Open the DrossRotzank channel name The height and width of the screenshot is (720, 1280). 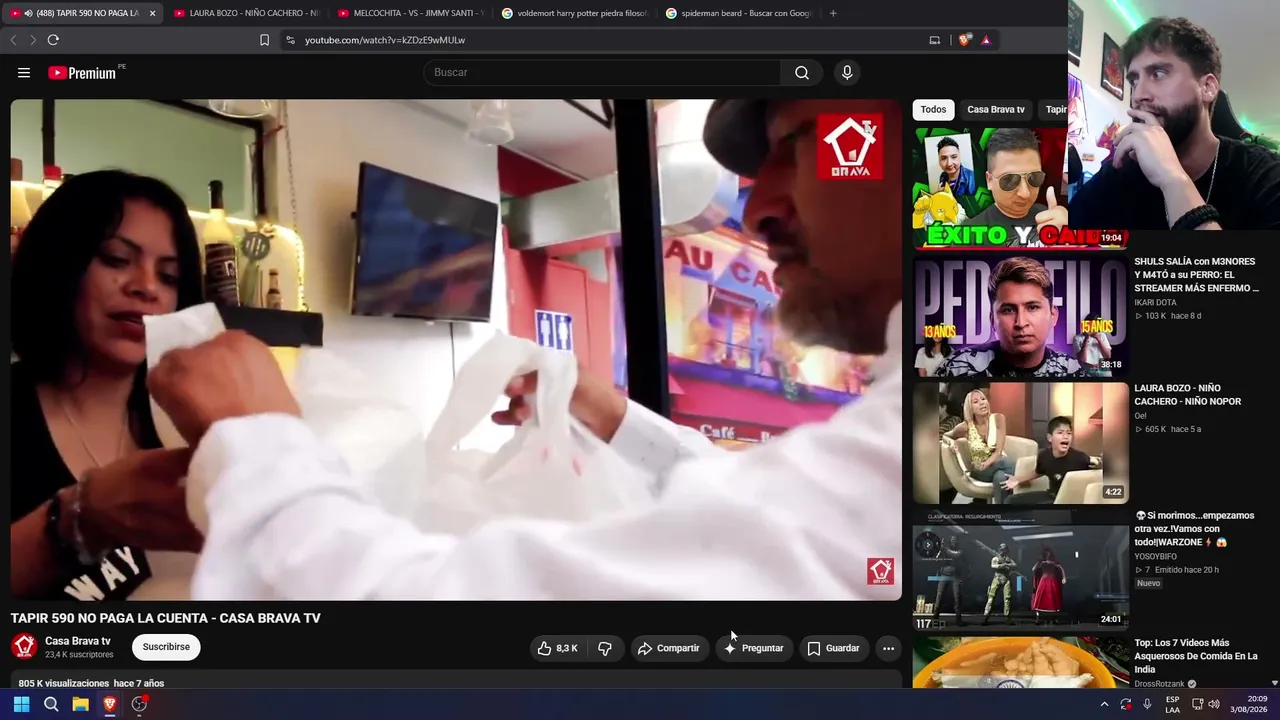tap(1159, 684)
